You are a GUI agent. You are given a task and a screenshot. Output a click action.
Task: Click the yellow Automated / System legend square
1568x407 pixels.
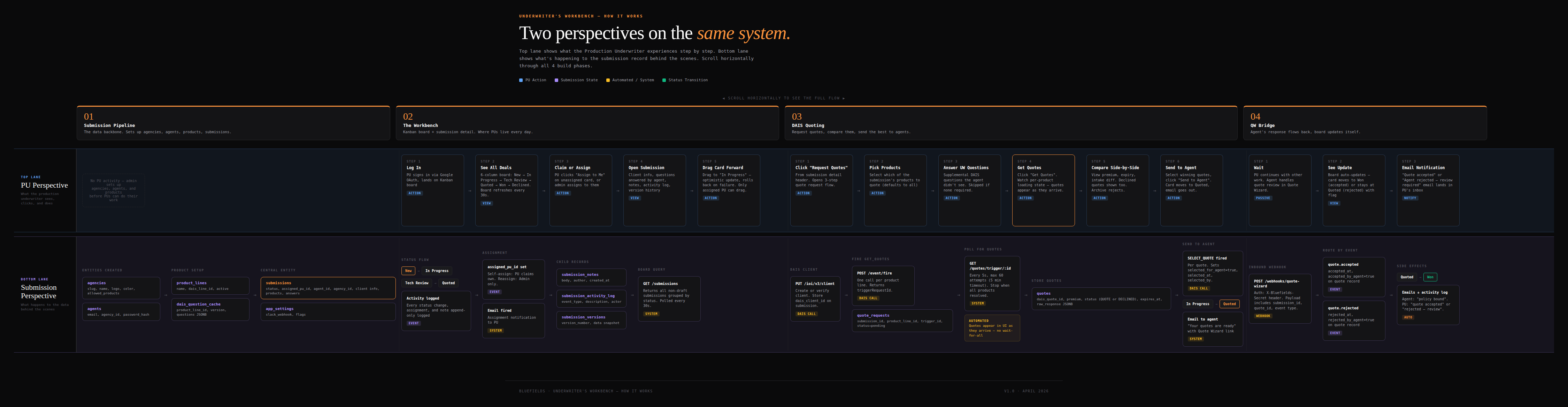coord(608,81)
